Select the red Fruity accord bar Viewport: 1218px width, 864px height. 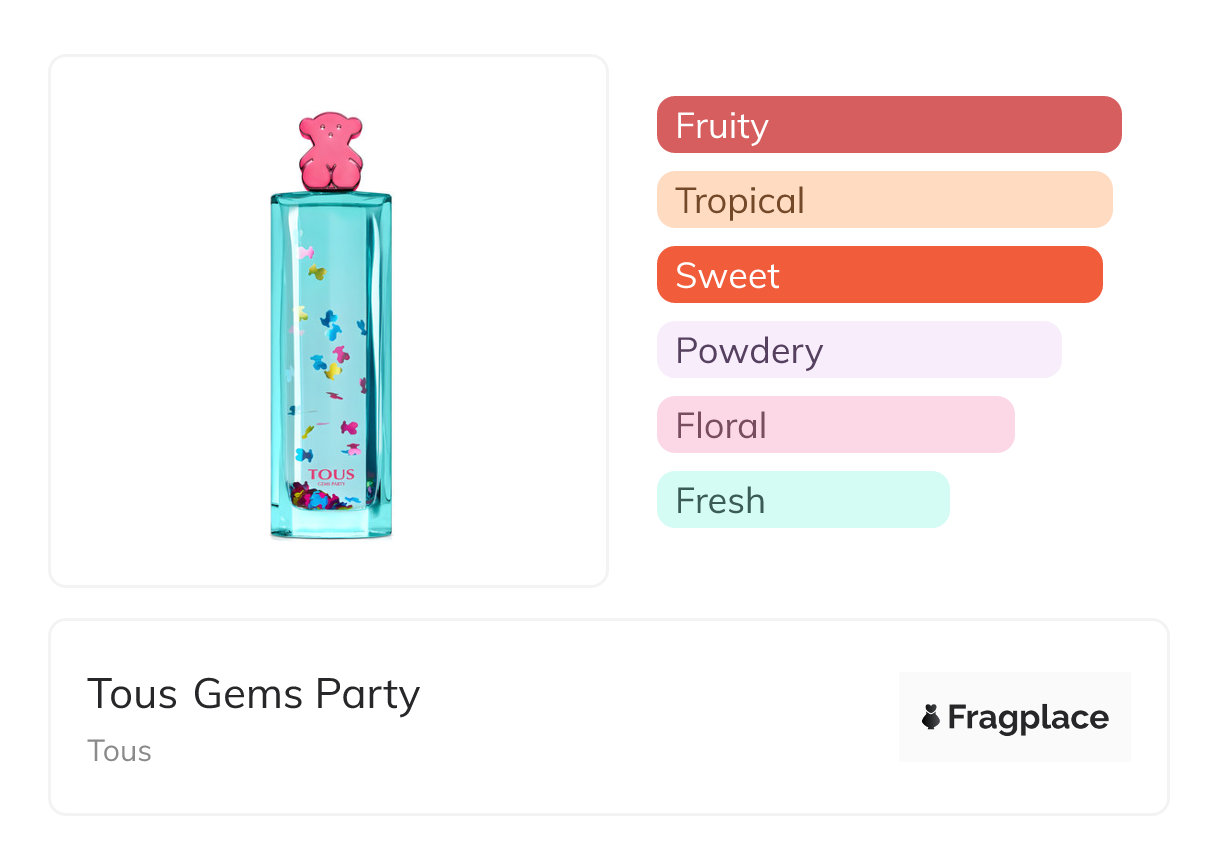[889, 125]
